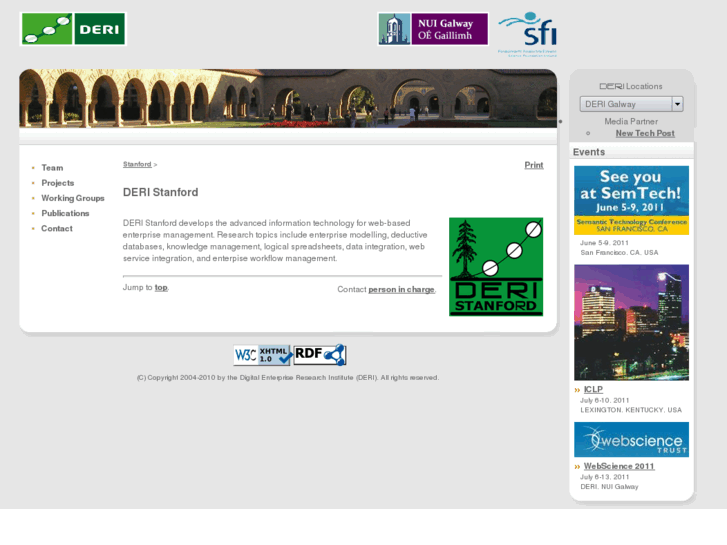Click the Print link
The width and height of the screenshot is (727, 545).
pos(534,165)
